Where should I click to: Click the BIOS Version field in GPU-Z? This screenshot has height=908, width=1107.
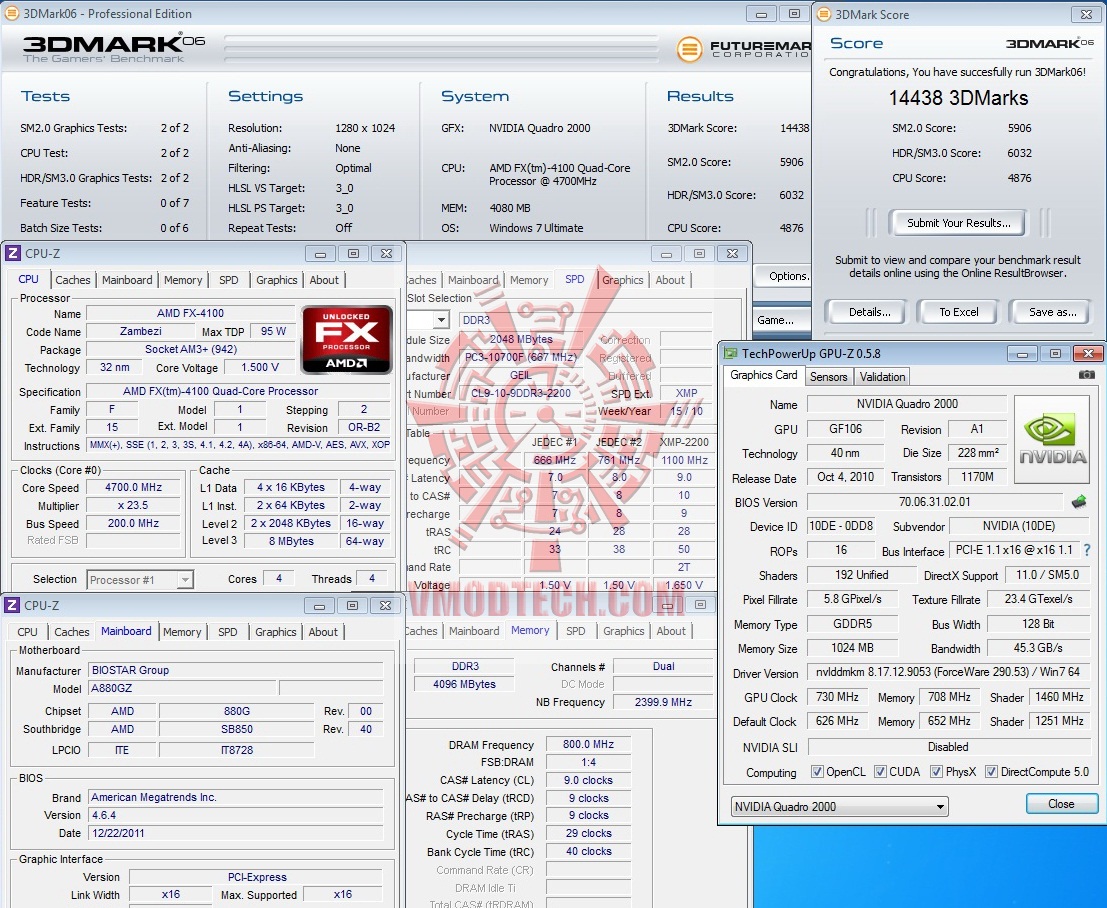coord(935,501)
